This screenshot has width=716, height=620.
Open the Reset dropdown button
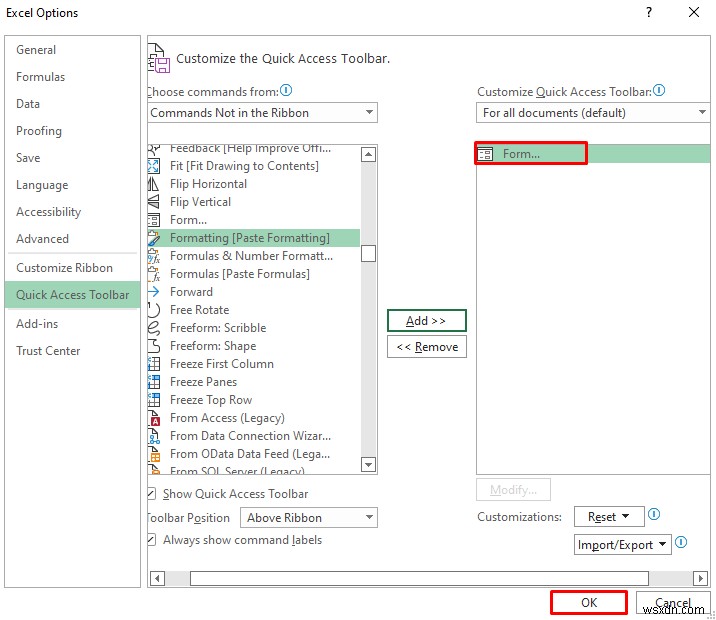[609, 517]
